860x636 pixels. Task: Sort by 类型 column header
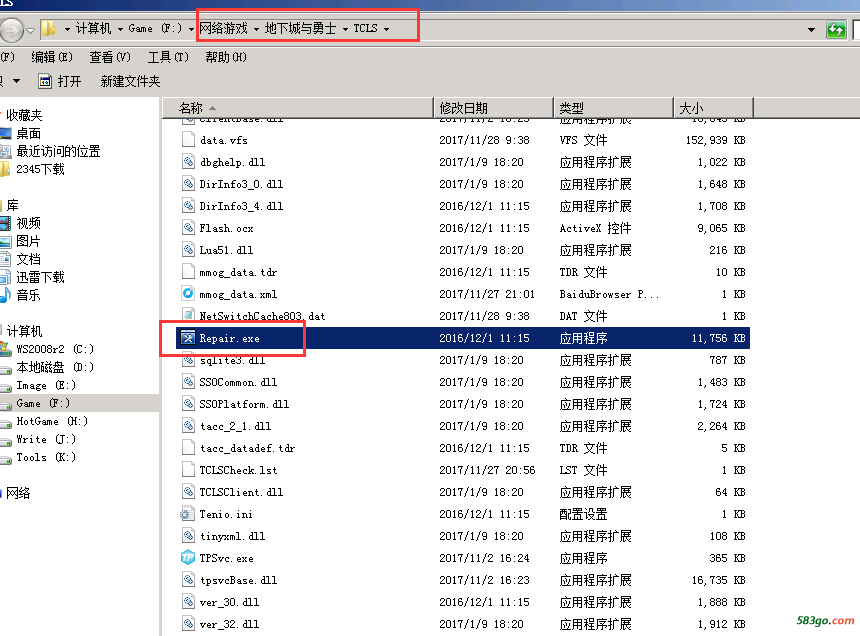coord(614,108)
